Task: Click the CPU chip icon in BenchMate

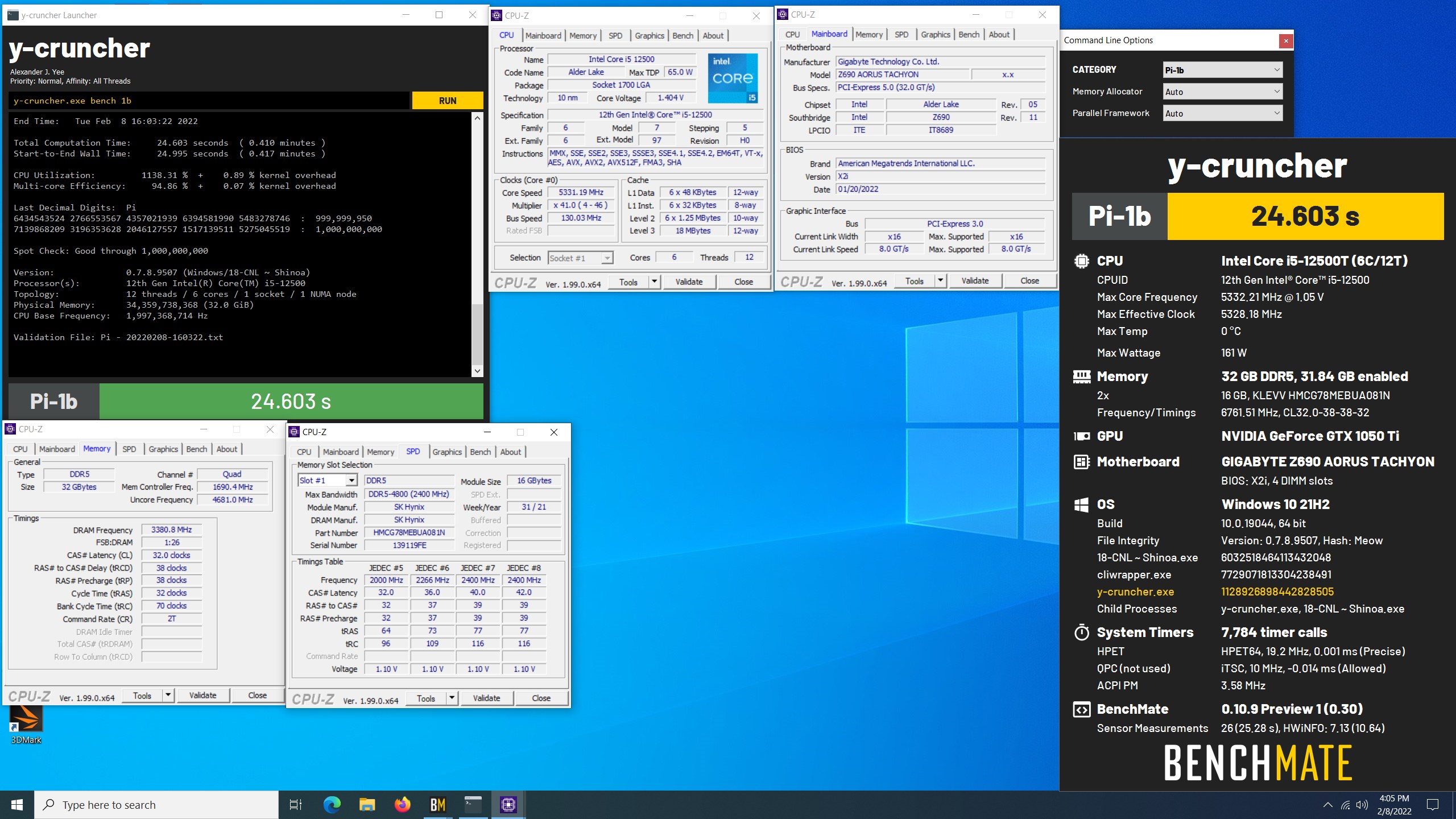Action: pyautogui.click(x=1081, y=261)
